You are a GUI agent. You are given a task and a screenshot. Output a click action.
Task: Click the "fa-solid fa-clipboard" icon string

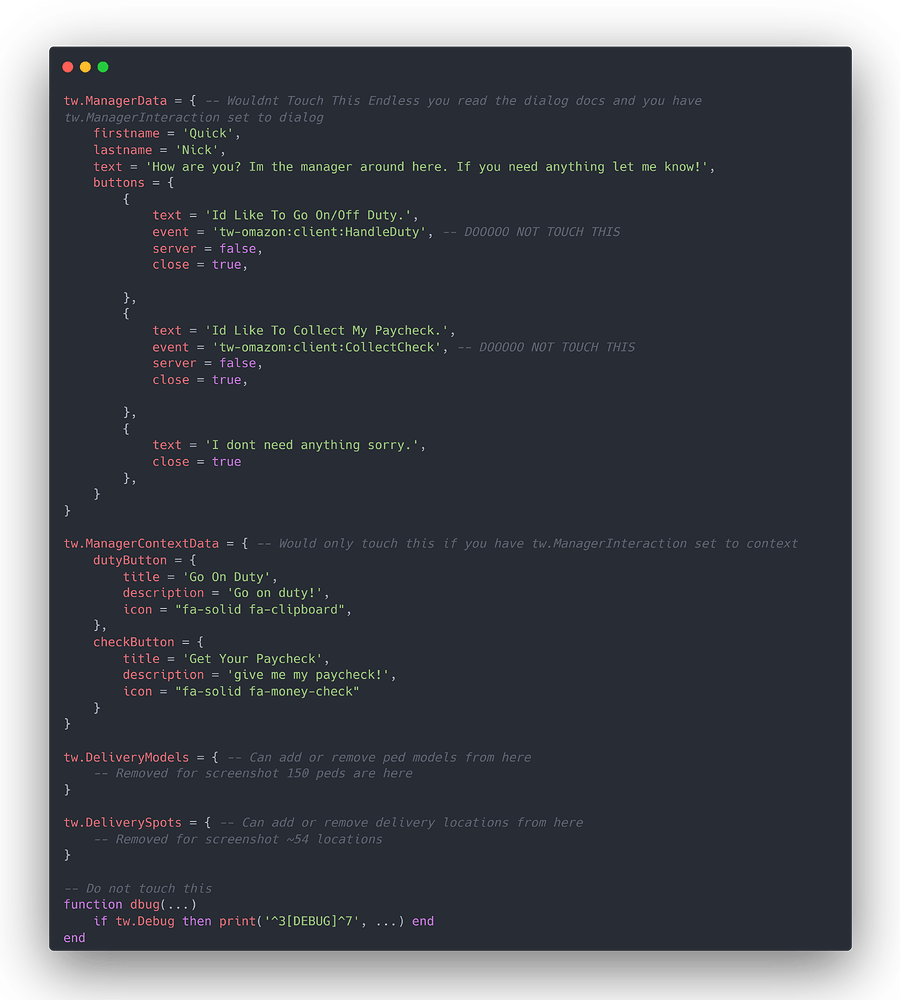pos(260,610)
